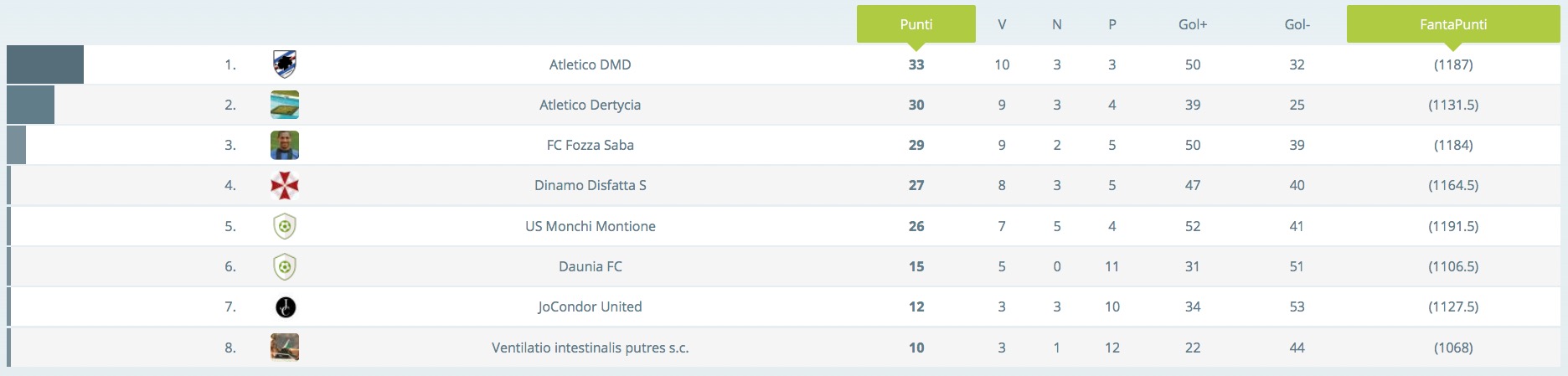Open the FC Fozza Saba team name
Viewport: 1568px width, 376px height.
[591, 145]
